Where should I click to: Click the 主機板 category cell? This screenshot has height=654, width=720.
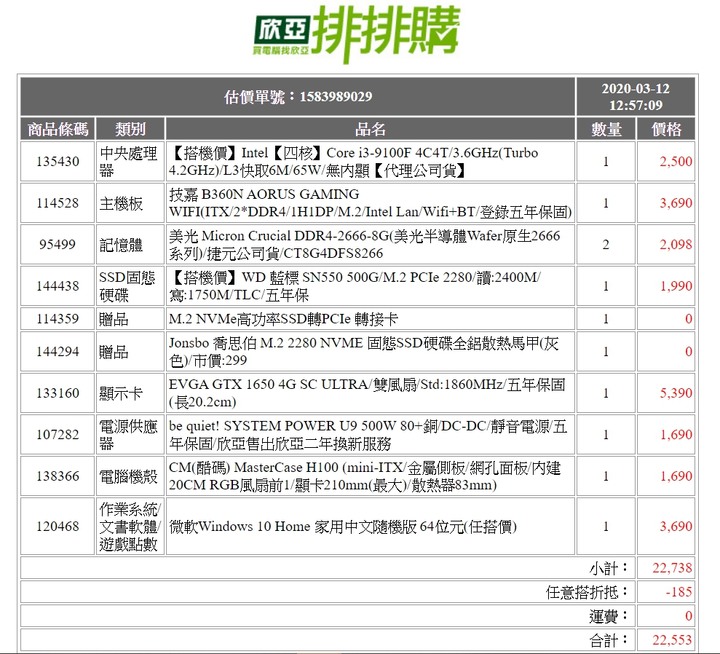(130, 203)
